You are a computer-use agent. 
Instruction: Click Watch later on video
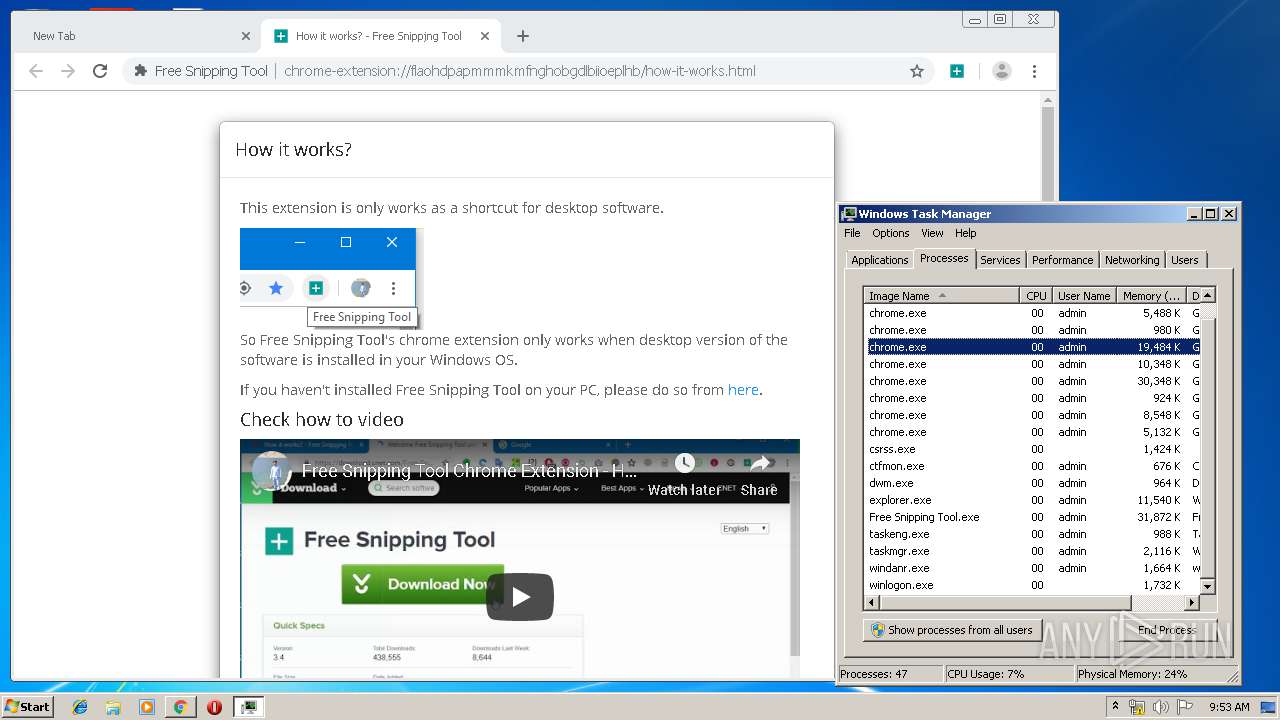point(684,475)
